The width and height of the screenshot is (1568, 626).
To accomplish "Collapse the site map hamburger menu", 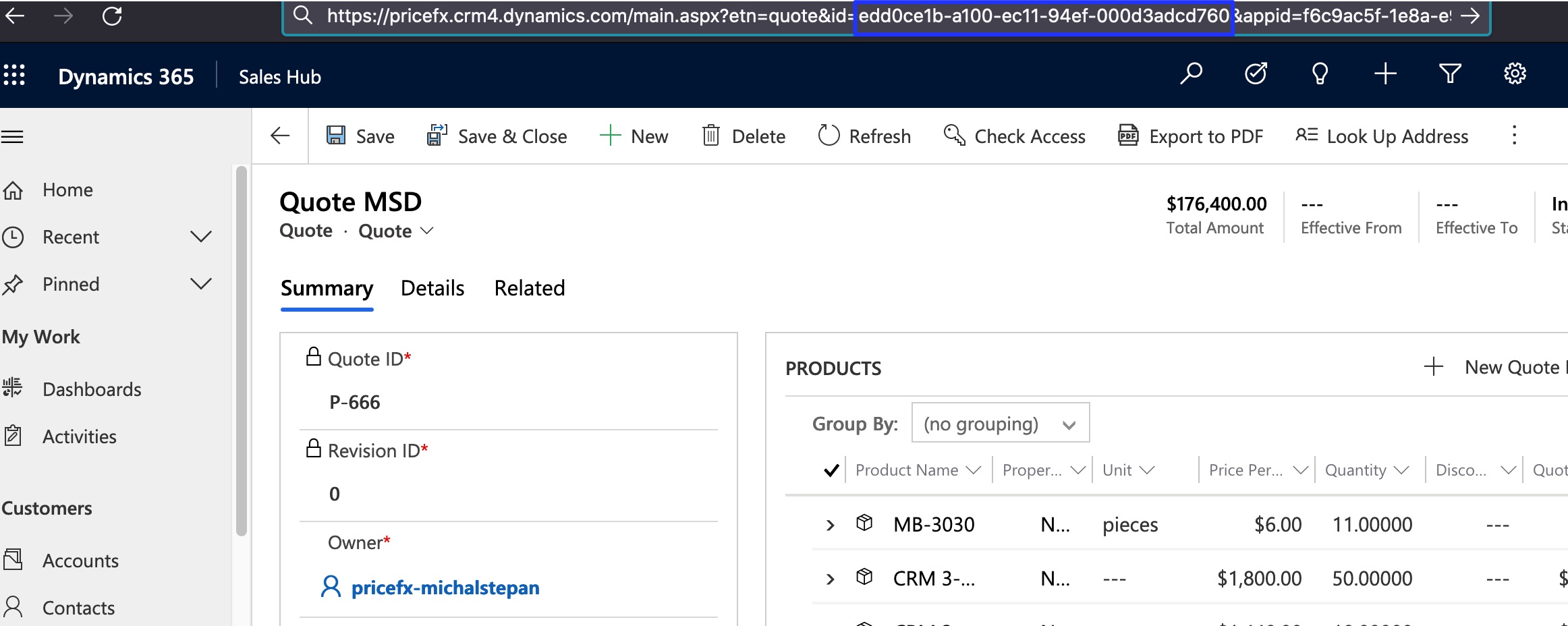I will [12, 137].
